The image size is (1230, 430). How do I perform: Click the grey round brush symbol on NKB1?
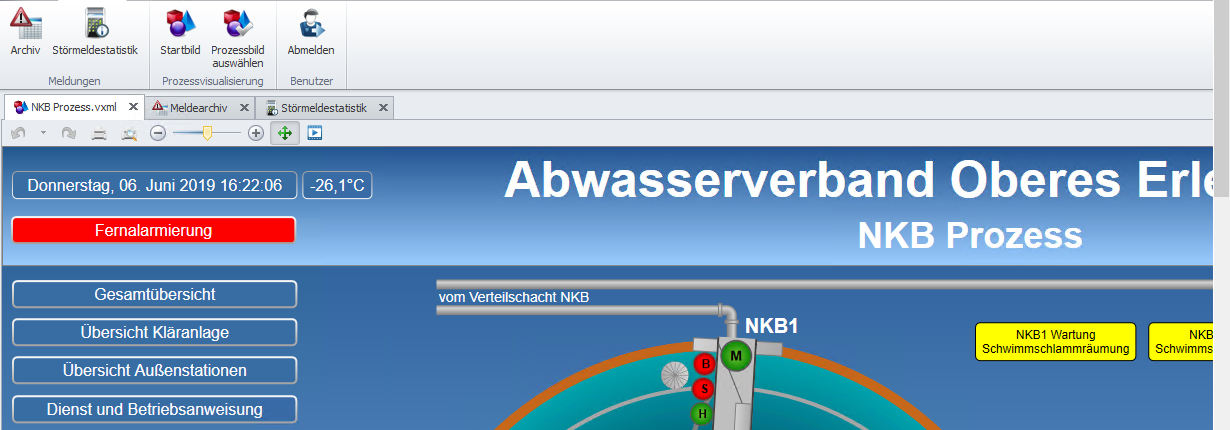(x=675, y=377)
